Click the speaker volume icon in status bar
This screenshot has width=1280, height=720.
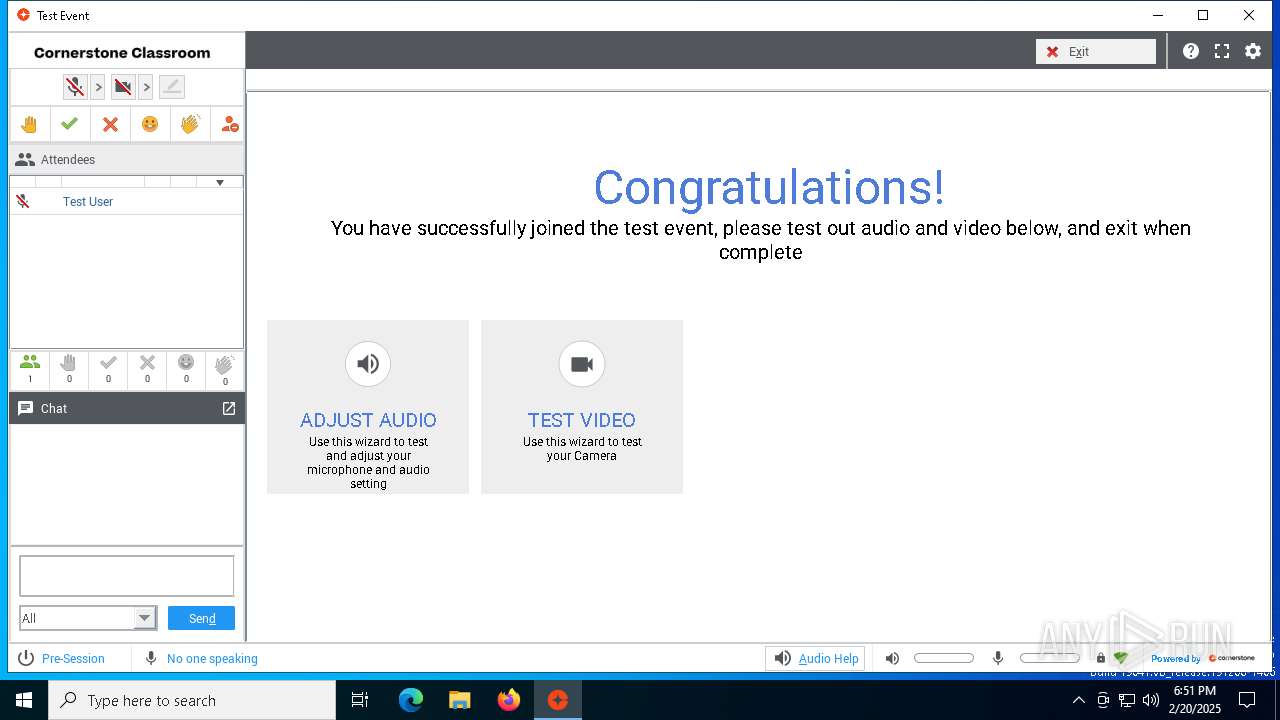(892, 658)
